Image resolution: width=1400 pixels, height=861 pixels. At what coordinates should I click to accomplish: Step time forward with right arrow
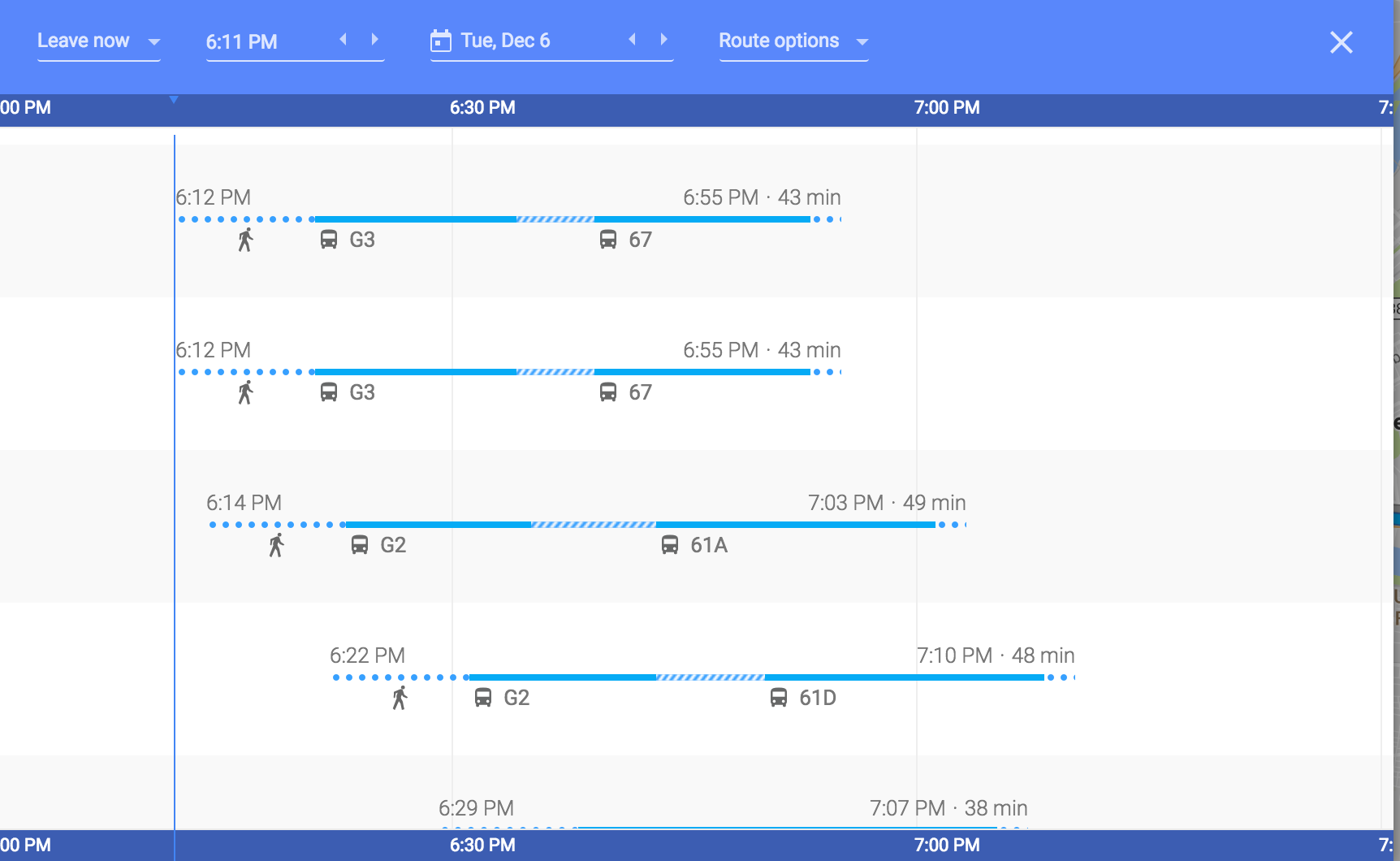[x=374, y=40]
